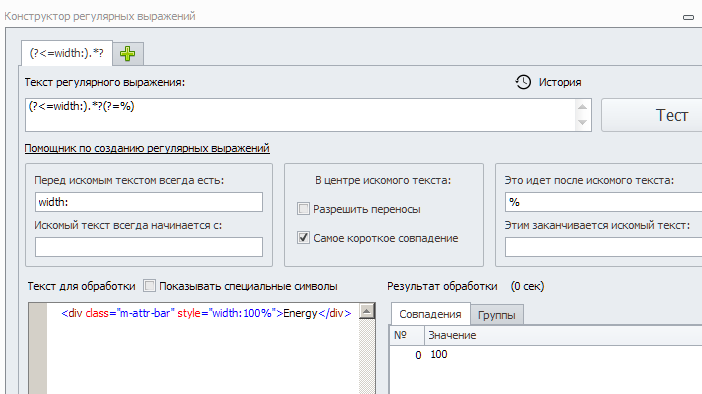Click scroll up arrow of text editor
The height and width of the screenshot is (394, 702).
click(x=367, y=311)
